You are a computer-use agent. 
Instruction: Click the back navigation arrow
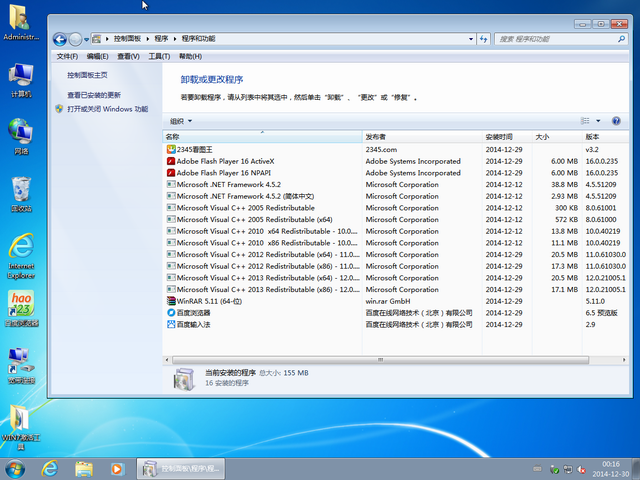60,39
